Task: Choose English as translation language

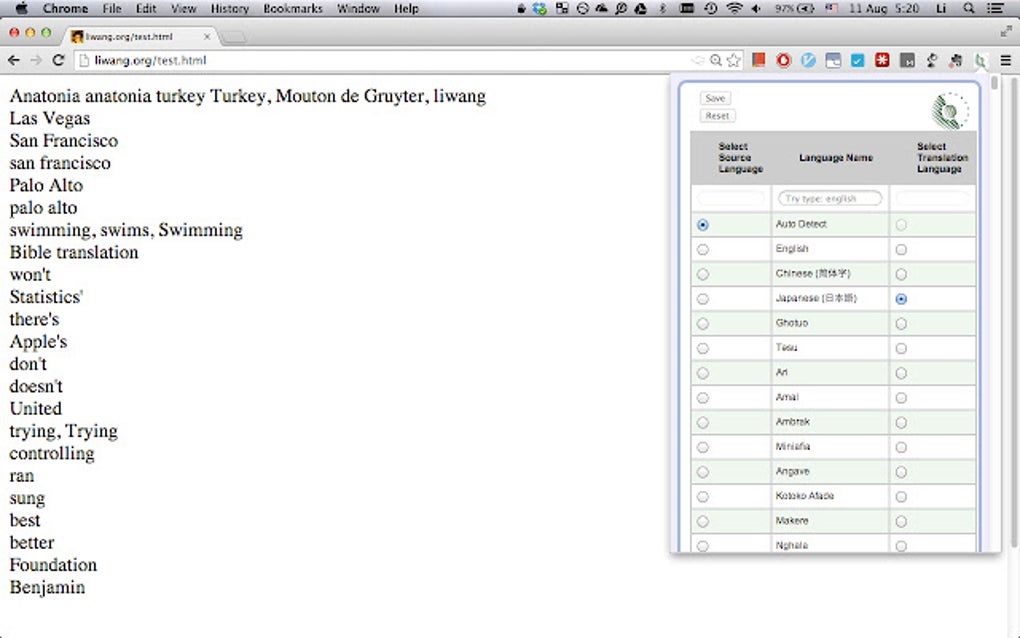Action: tap(901, 250)
